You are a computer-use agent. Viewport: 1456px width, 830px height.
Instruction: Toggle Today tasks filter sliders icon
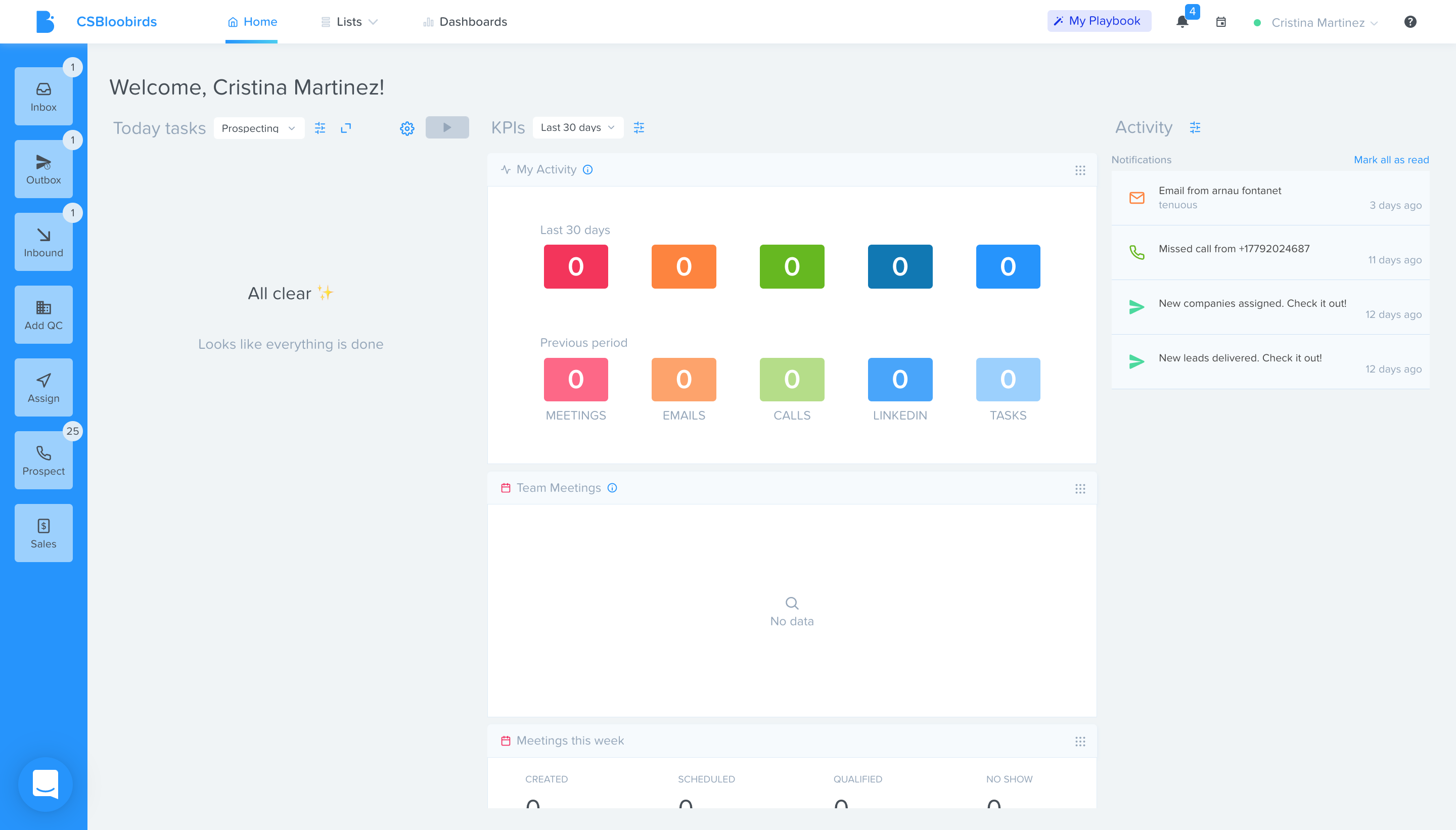point(320,128)
